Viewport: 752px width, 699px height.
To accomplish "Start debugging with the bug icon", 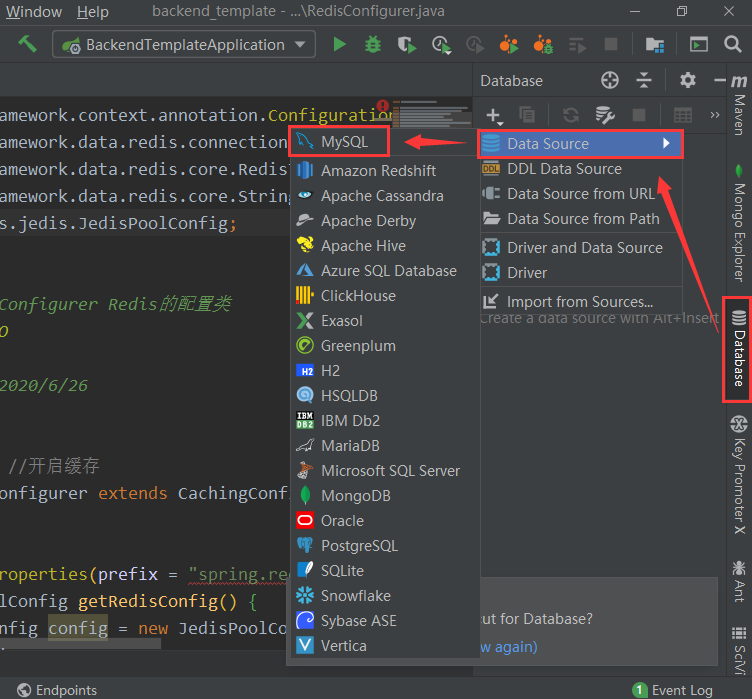I will click(x=373, y=45).
